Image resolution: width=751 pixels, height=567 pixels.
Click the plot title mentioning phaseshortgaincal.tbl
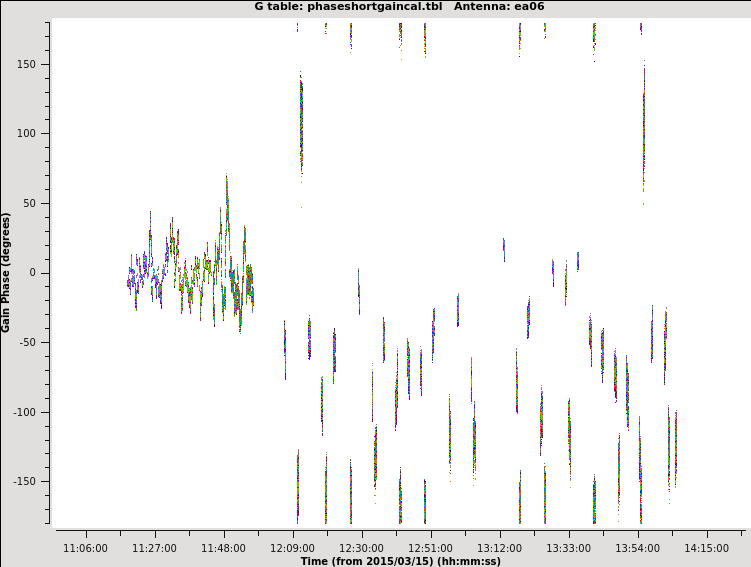tap(399, 7)
